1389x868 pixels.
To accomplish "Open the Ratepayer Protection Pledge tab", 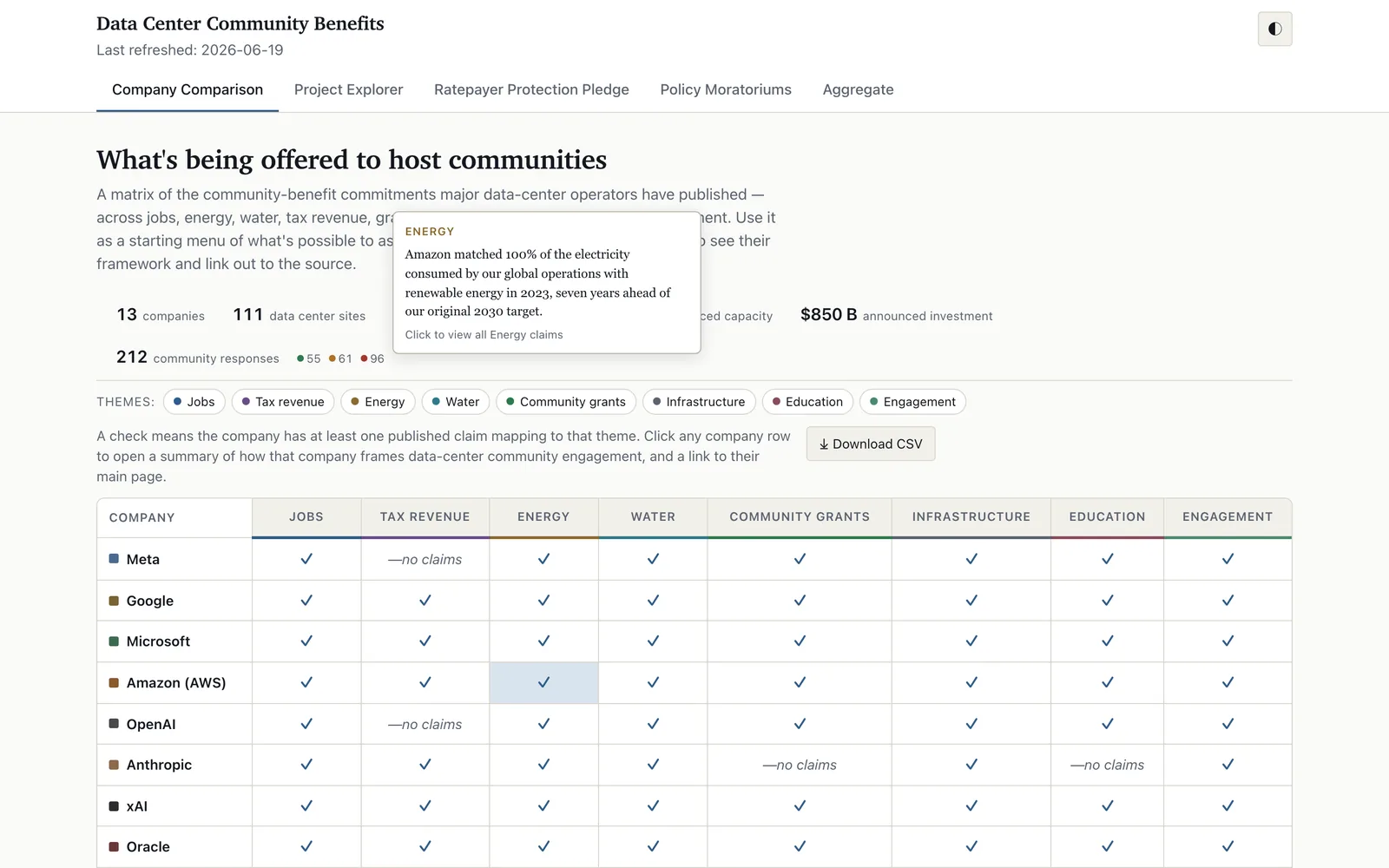I will (531, 89).
